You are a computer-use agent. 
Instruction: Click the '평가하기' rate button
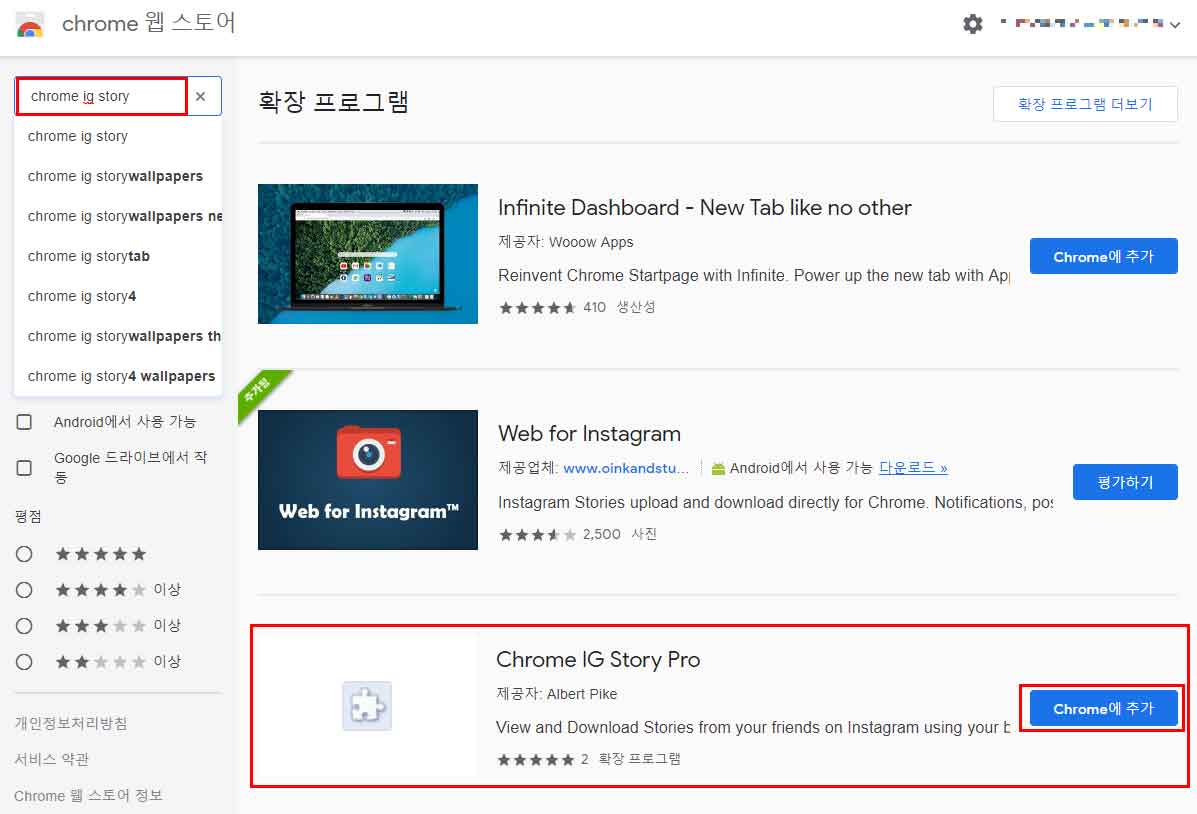point(1124,482)
